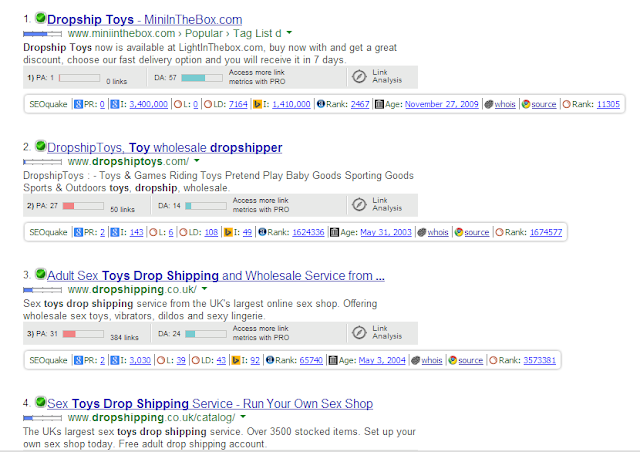Expand dropdown arrow next to dropshiptoys.com URL
The height and width of the screenshot is (452, 640).
click(197, 161)
